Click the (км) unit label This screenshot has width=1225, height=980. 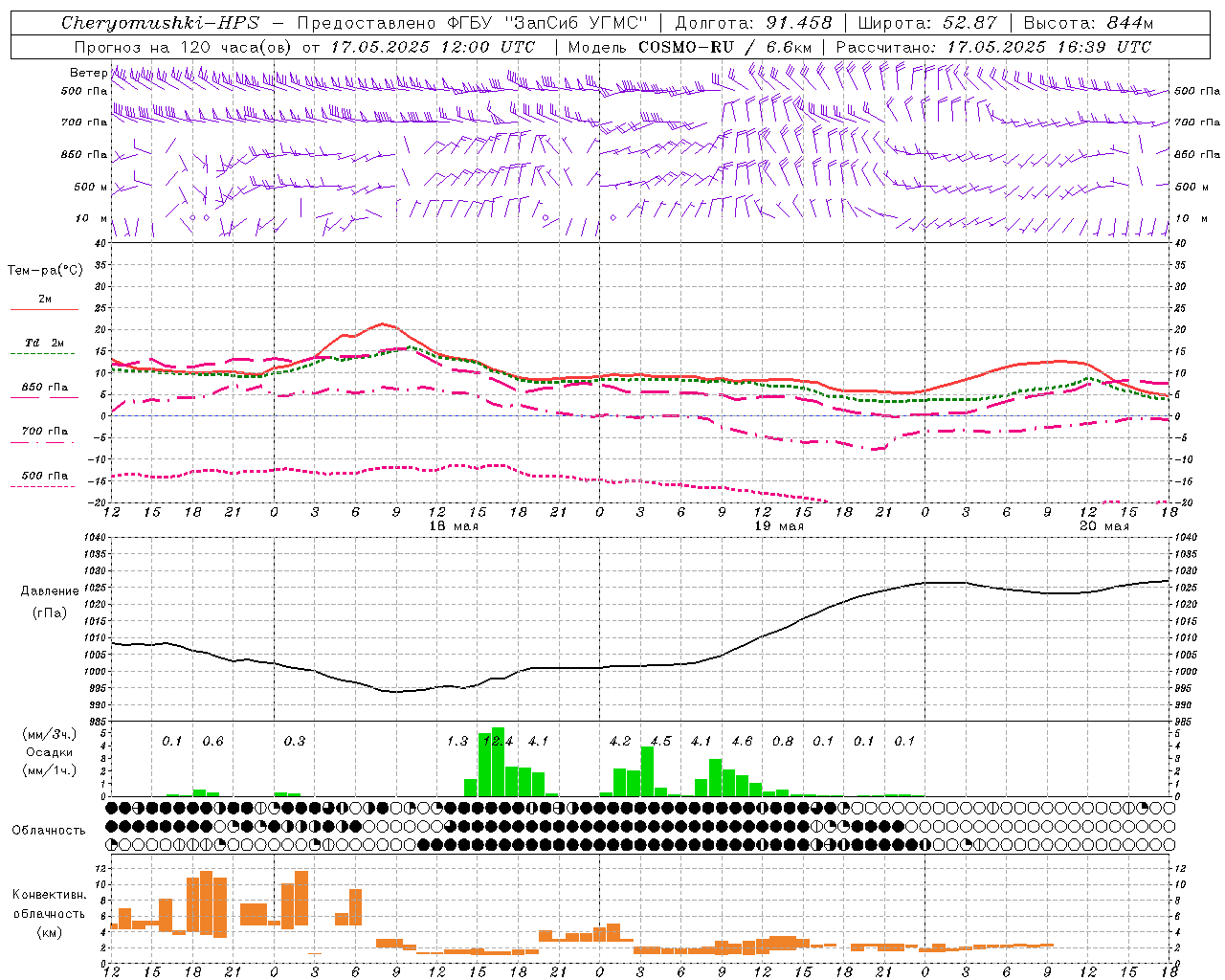click(x=49, y=931)
